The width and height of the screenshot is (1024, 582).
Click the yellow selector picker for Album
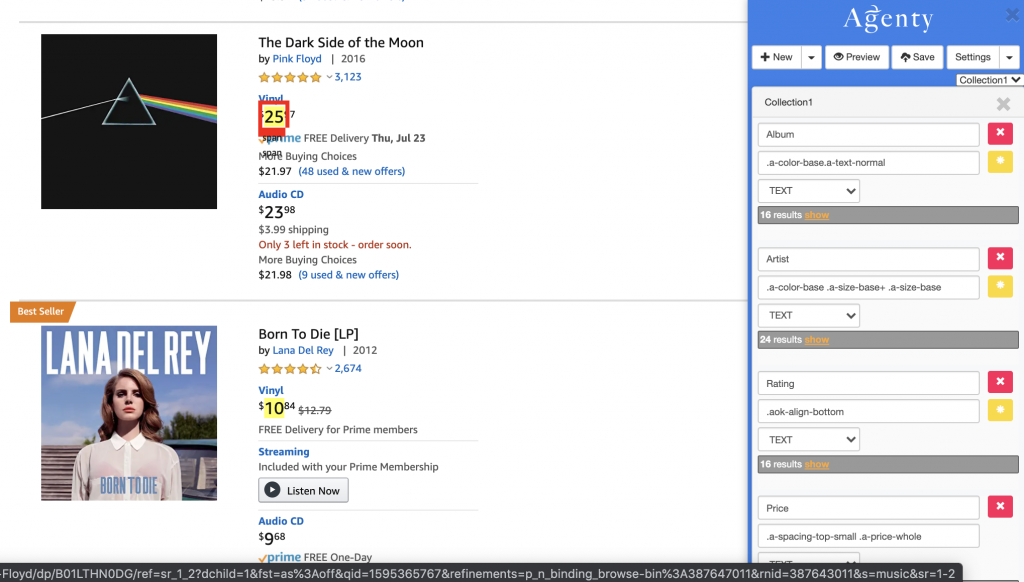(1000, 162)
